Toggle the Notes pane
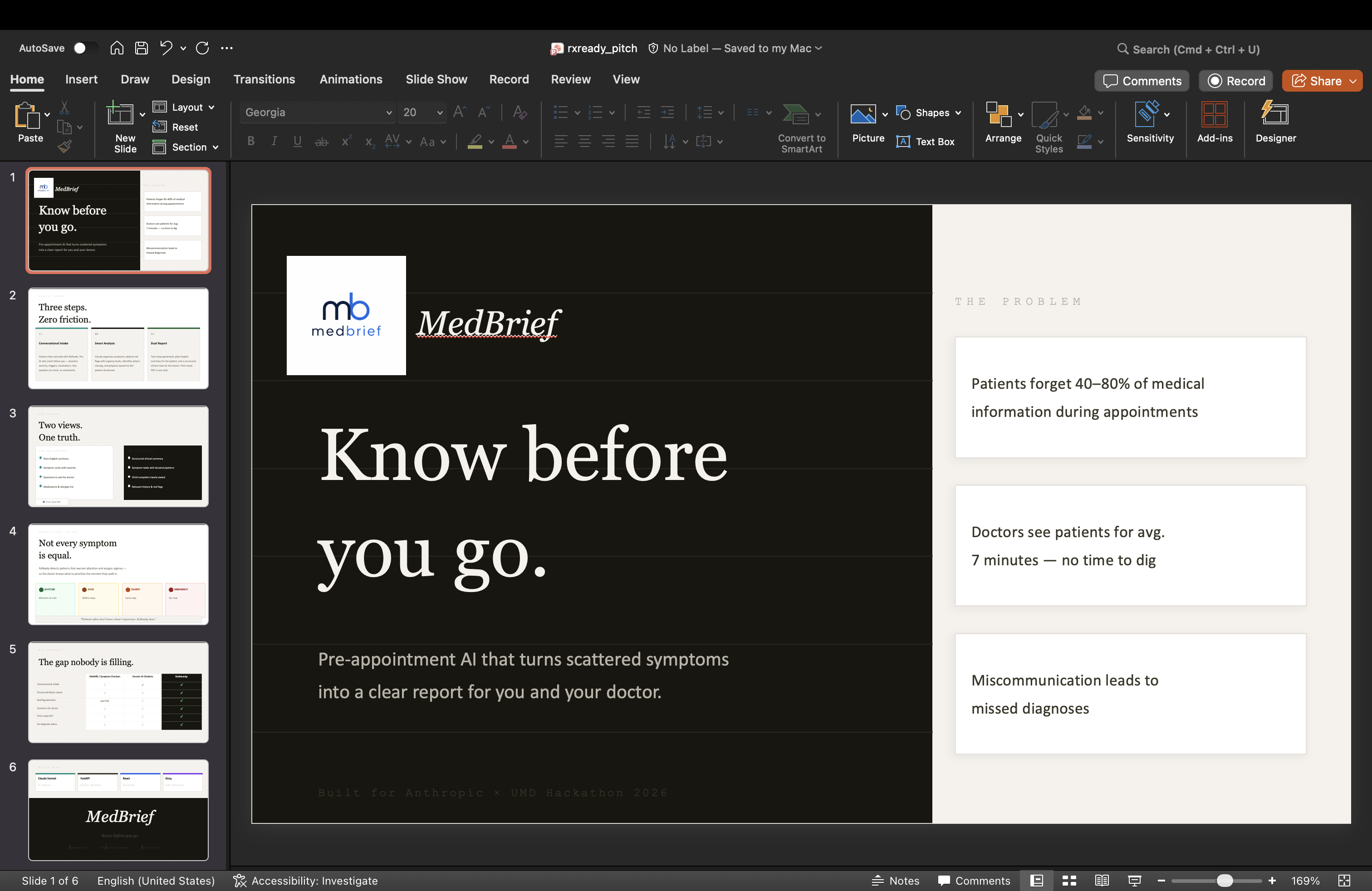1372x891 pixels. 896,880
